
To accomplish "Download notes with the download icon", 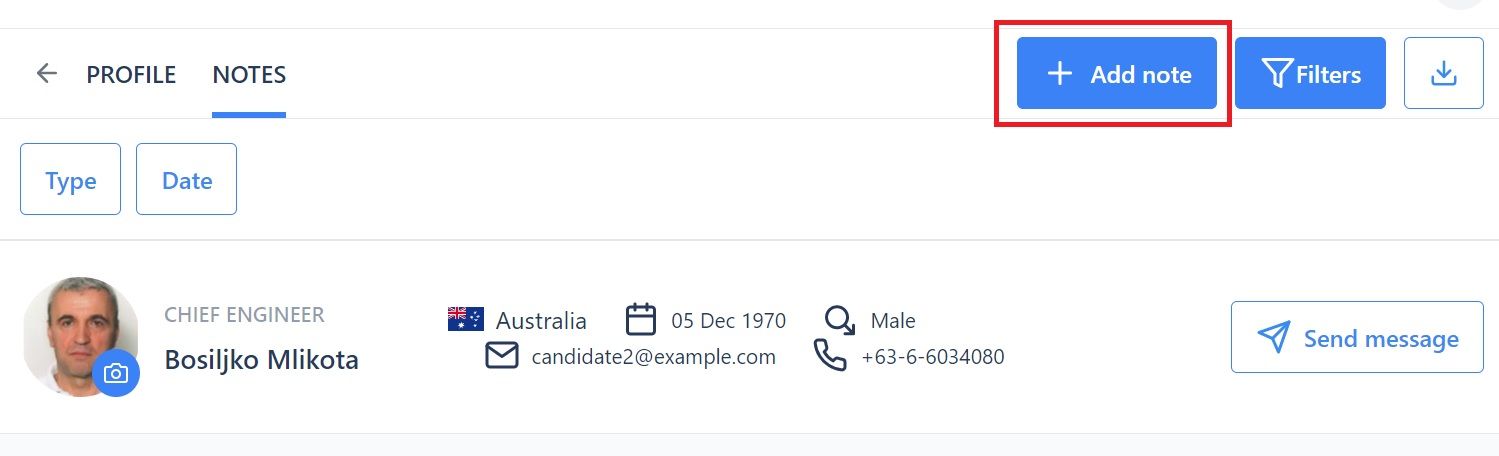I will click(x=1443, y=73).
